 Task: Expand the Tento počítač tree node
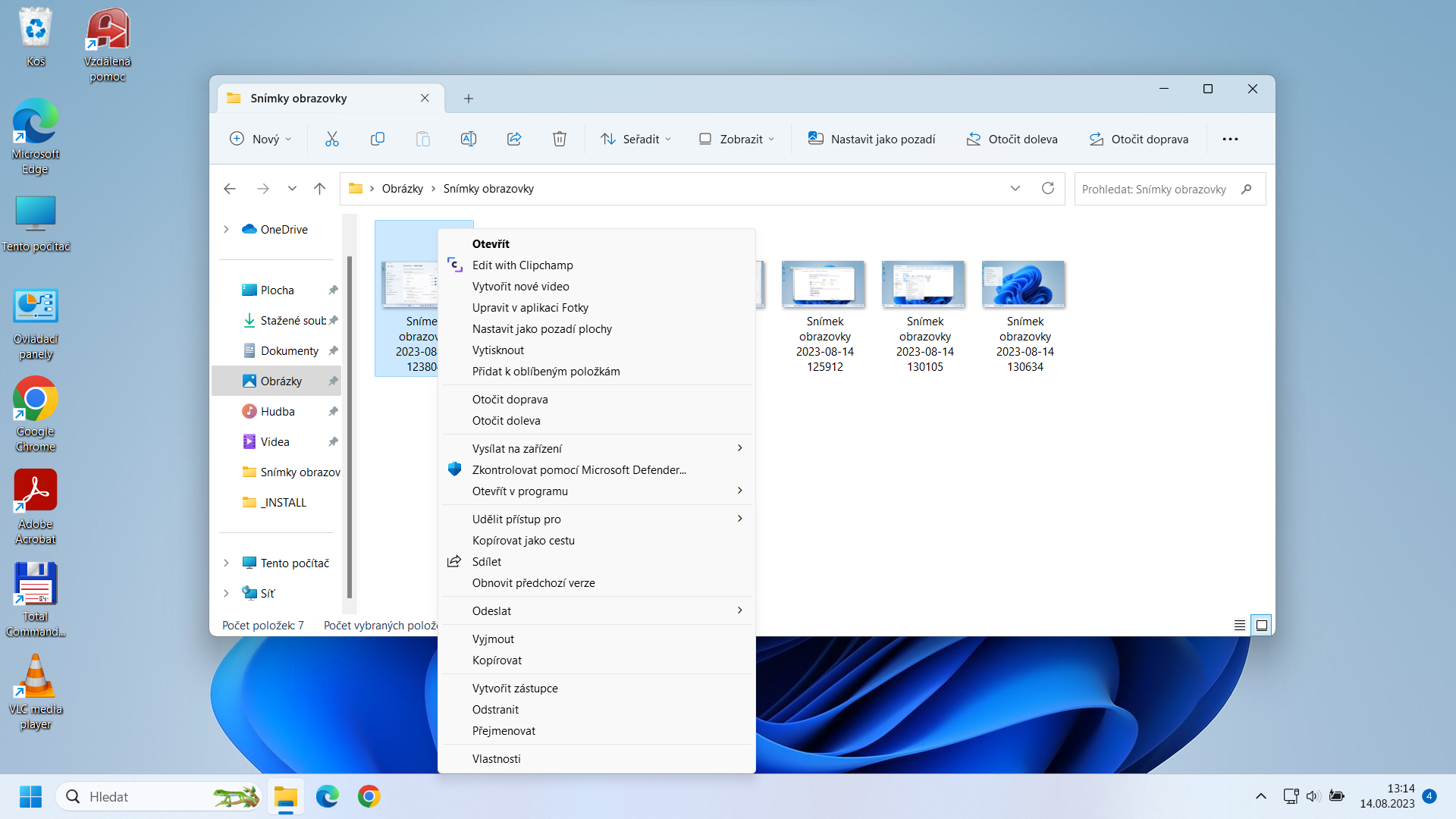click(x=226, y=563)
